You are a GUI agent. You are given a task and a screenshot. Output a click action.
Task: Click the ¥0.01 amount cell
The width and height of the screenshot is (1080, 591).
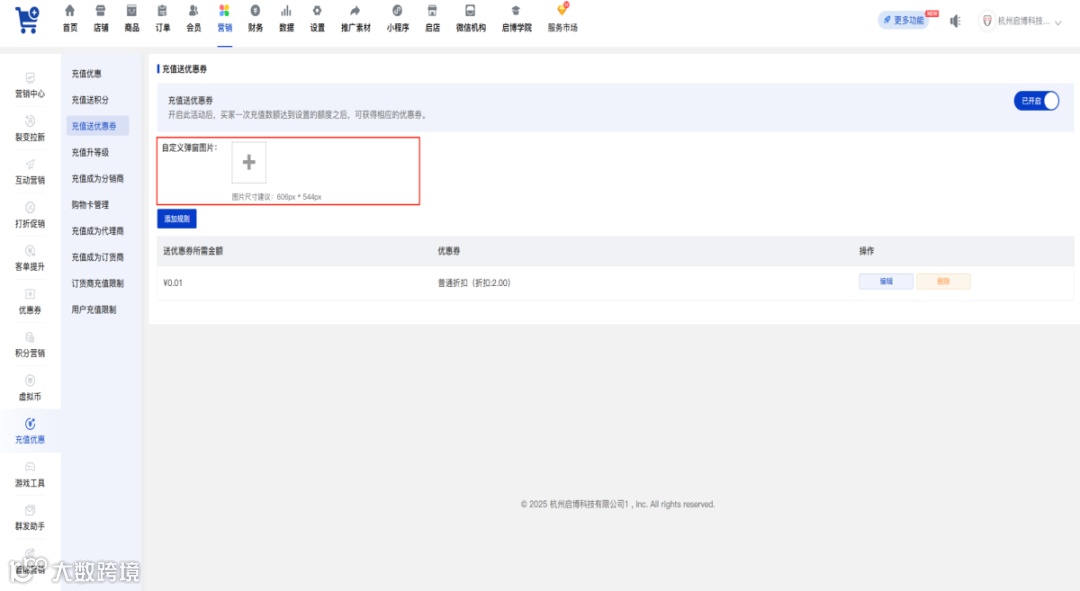[x=173, y=282]
